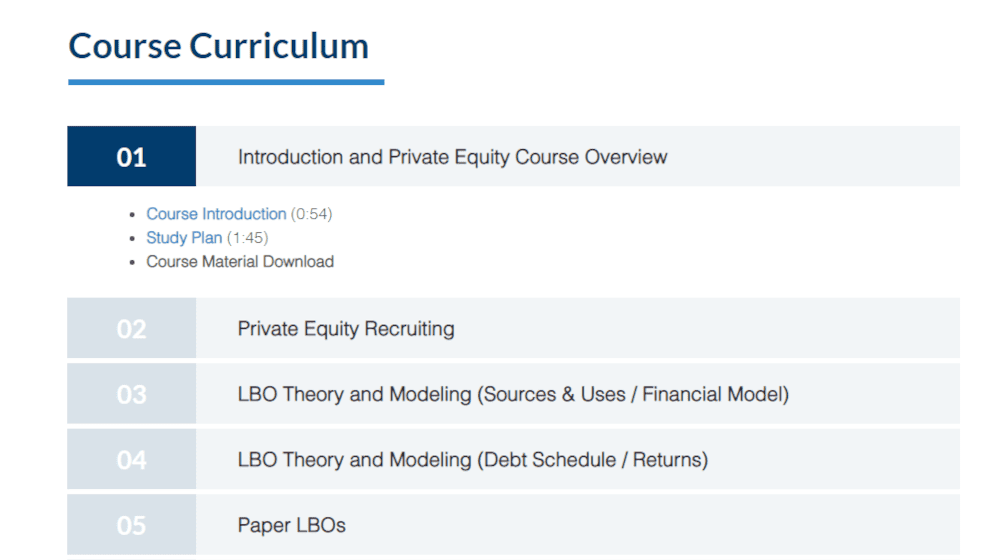The image size is (1000, 560).
Task: Click bullet beside Study Plan
Action: tap(132, 239)
